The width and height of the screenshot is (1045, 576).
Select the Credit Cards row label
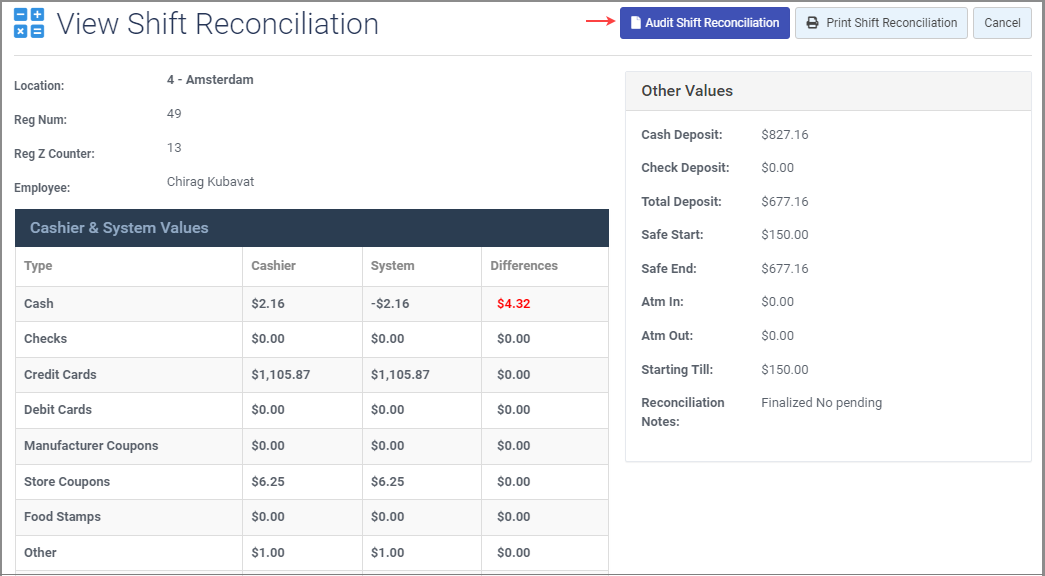[x=60, y=375]
